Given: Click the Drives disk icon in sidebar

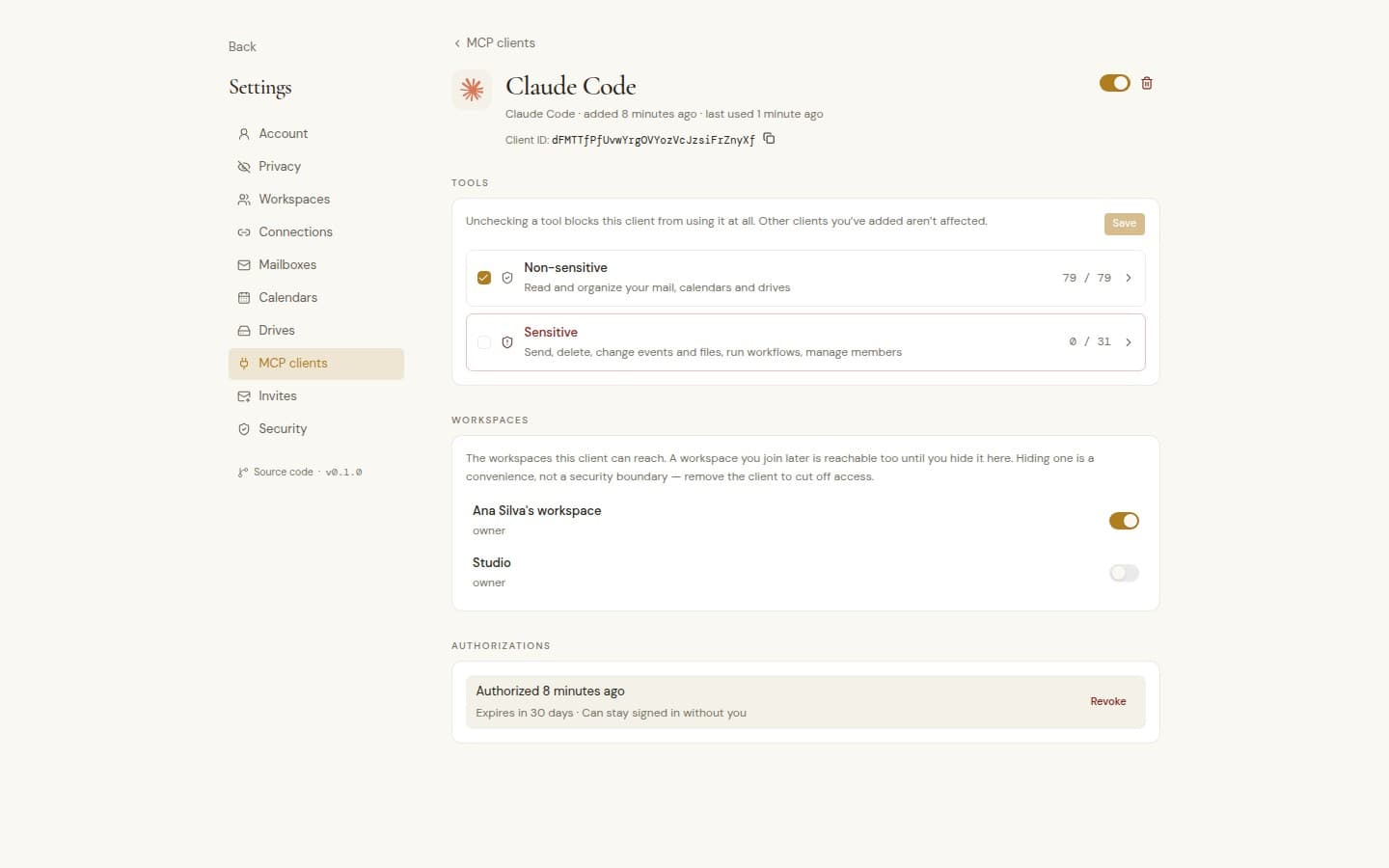Looking at the screenshot, I should pos(244,331).
